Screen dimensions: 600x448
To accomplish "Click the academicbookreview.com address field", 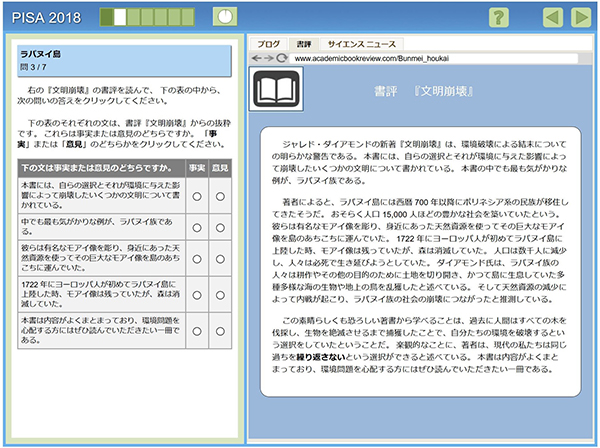I will coord(434,59).
